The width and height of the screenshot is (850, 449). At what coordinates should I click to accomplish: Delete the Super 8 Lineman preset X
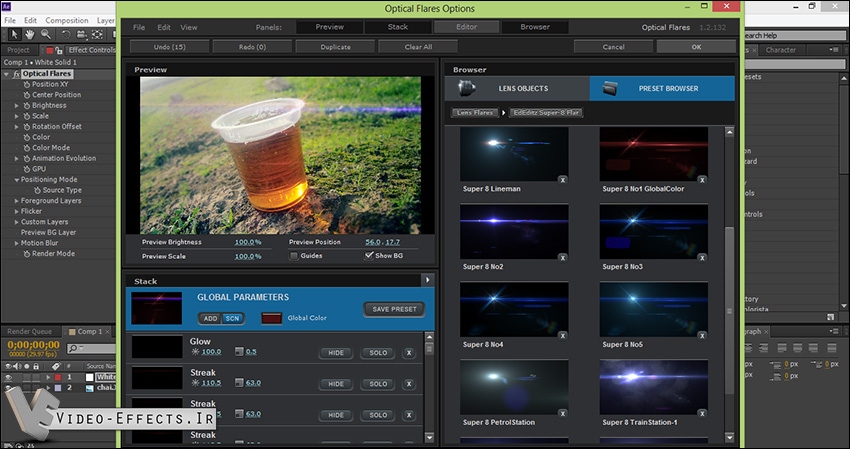[x=563, y=180]
